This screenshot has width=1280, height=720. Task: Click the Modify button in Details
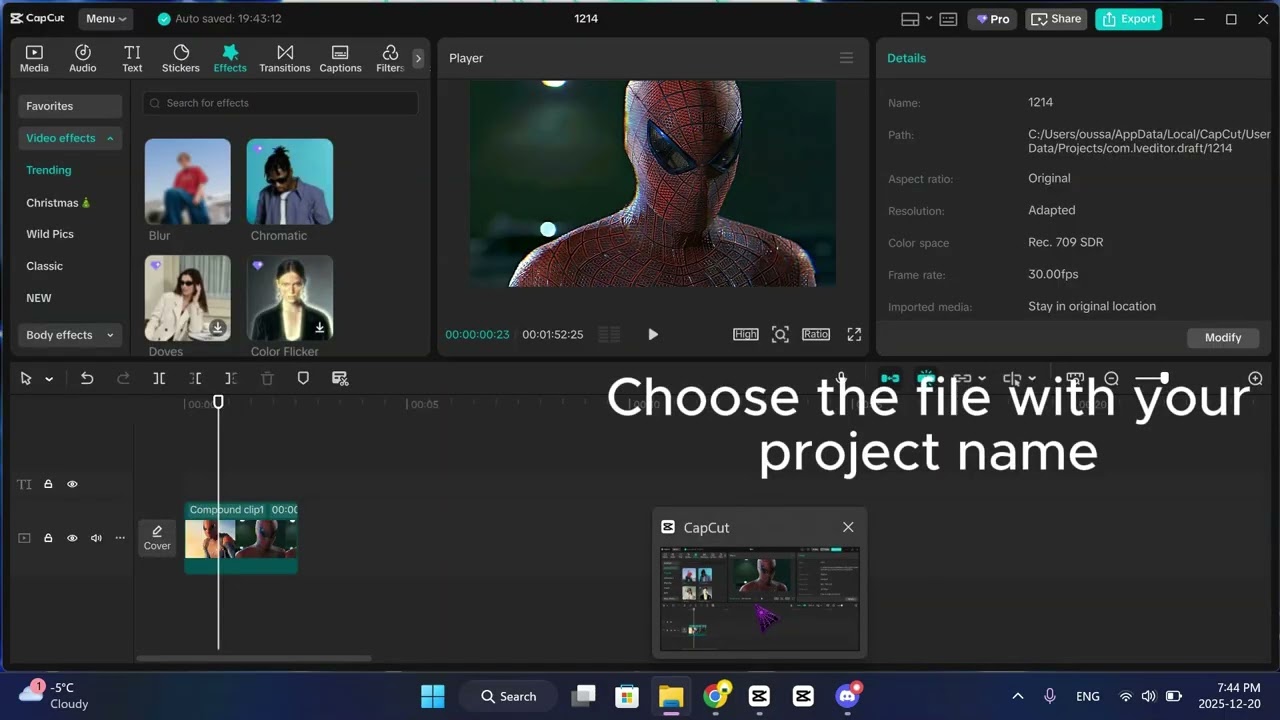coord(1223,338)
